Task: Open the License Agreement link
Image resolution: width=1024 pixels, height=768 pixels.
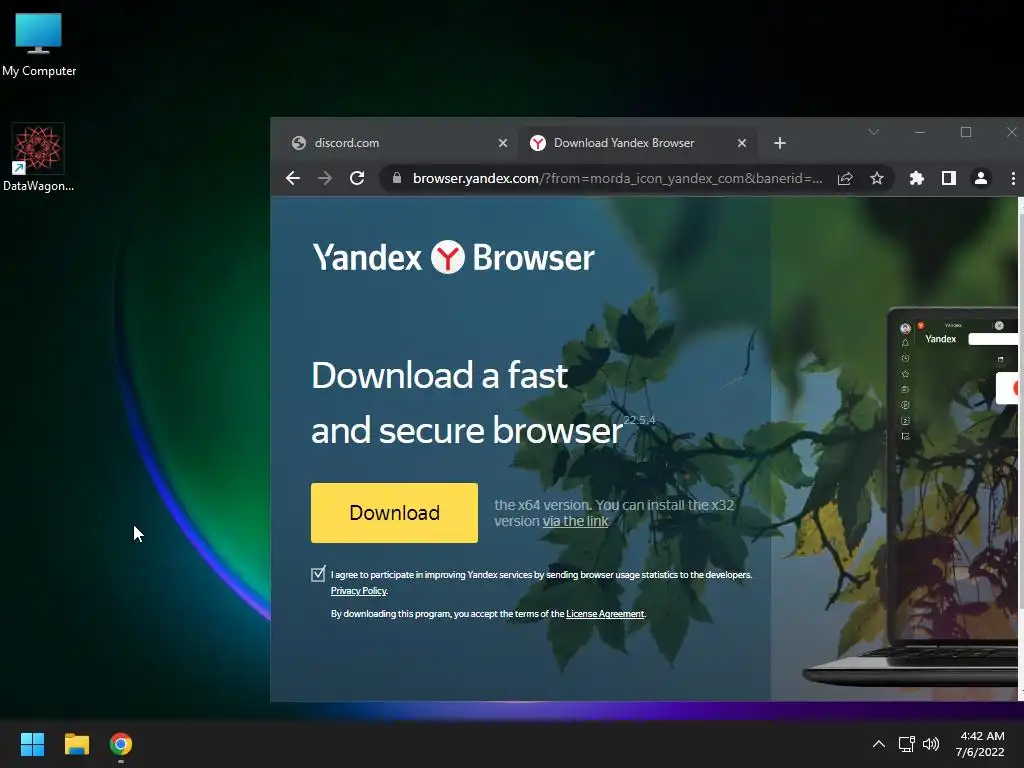Action: pos(605,614)
